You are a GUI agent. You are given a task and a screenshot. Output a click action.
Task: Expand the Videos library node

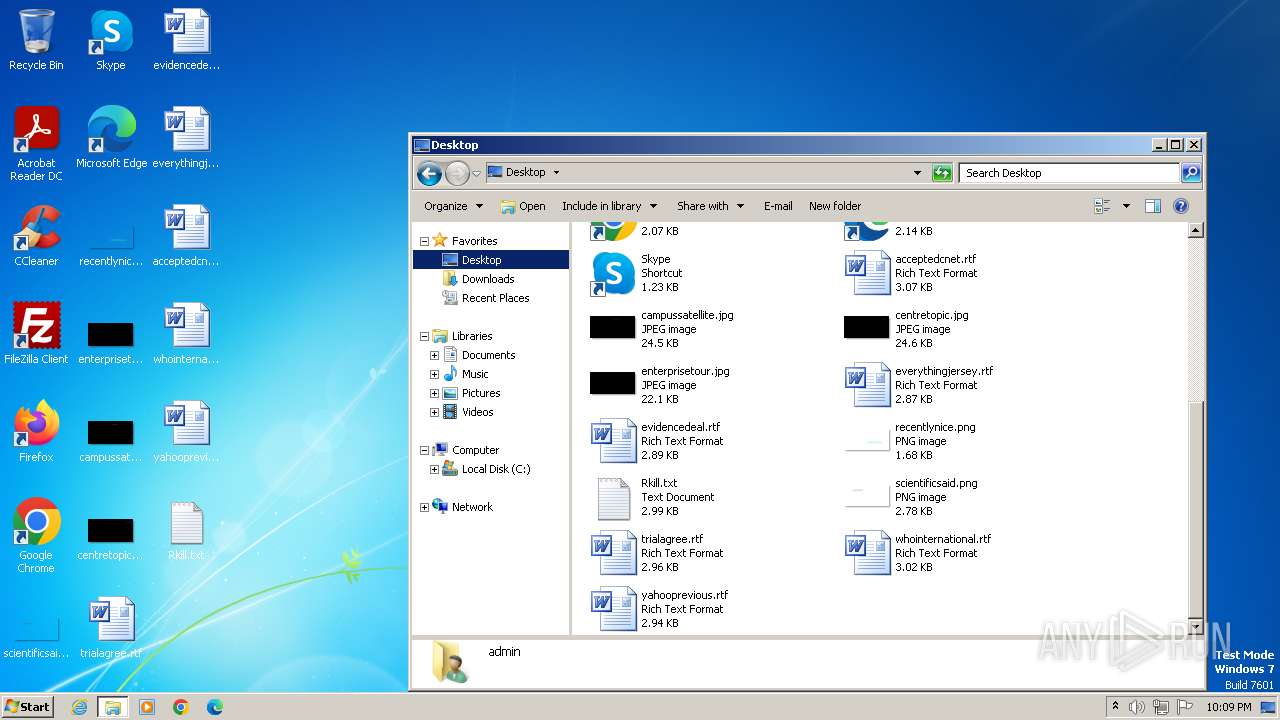[434, 412]
